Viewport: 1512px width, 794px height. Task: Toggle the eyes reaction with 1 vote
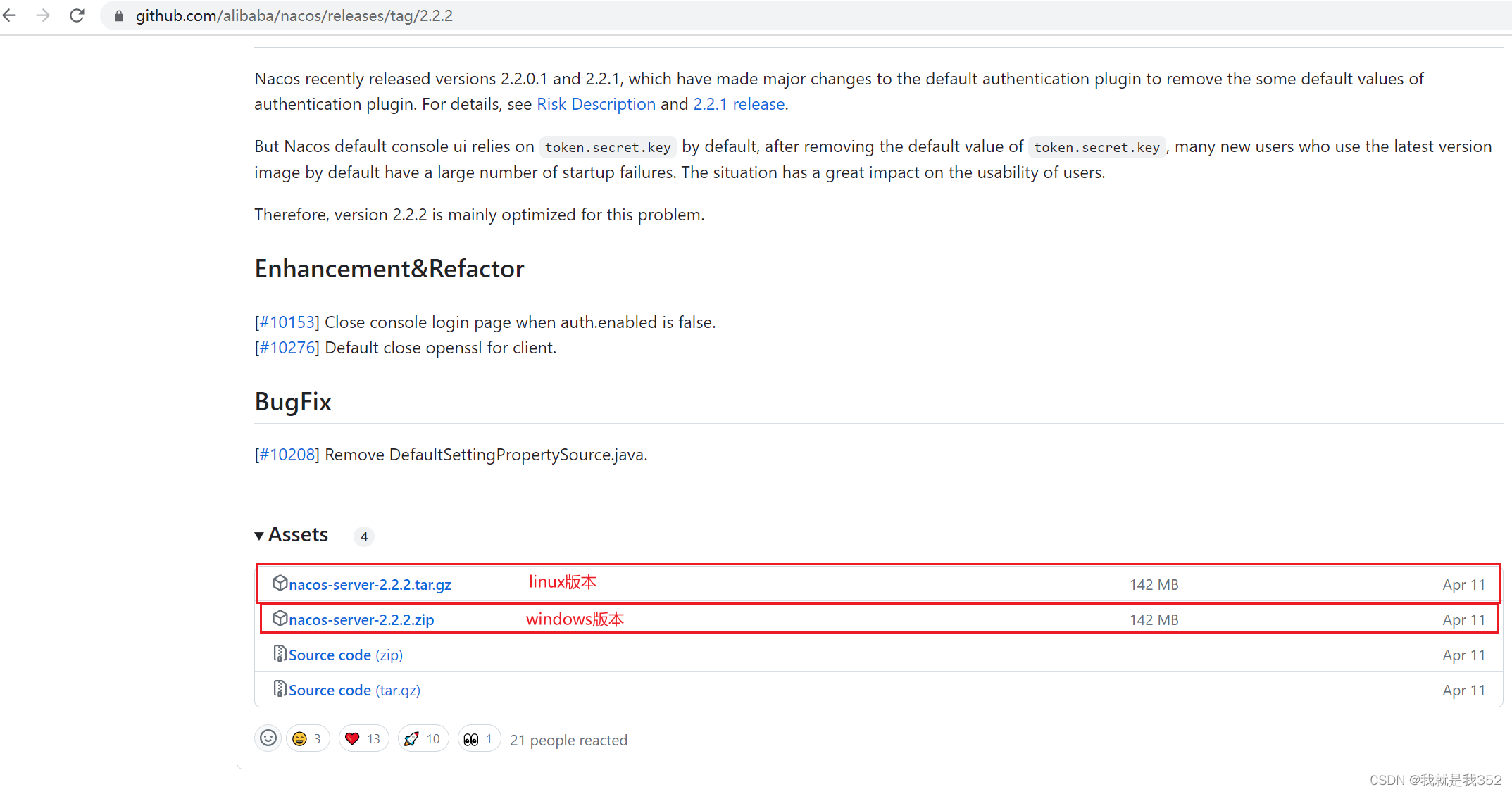click(x=479, y=738)
